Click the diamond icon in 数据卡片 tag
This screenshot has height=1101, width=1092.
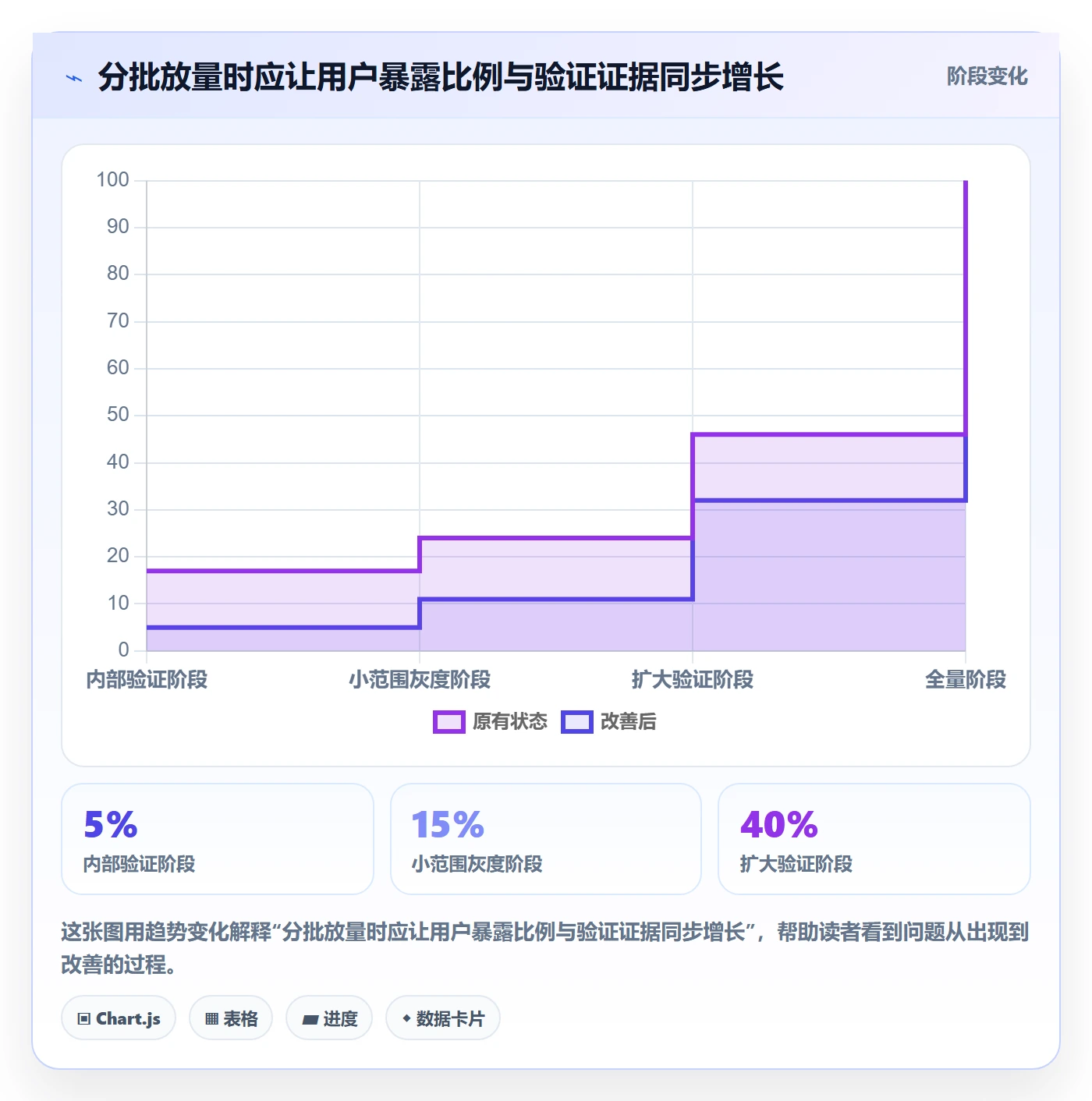pos(406,1018)
